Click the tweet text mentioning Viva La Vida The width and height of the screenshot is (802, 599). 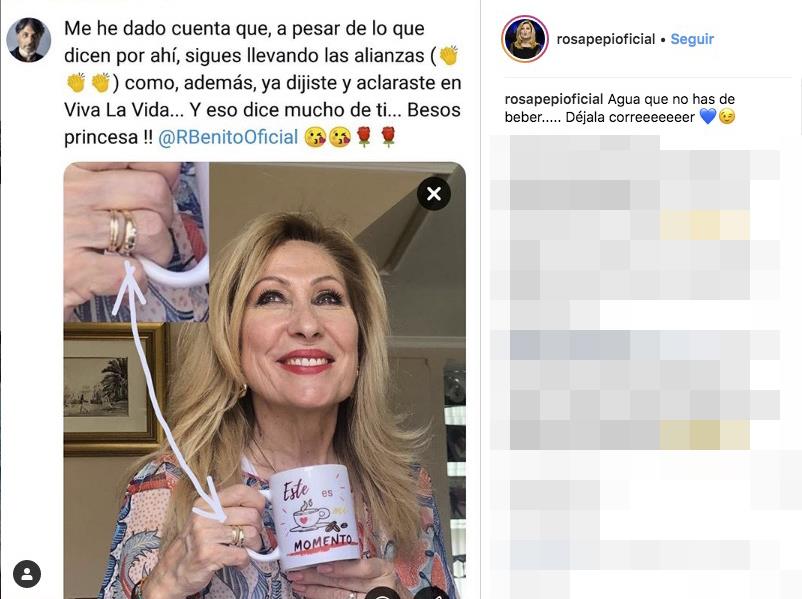(x=262, y=83)
